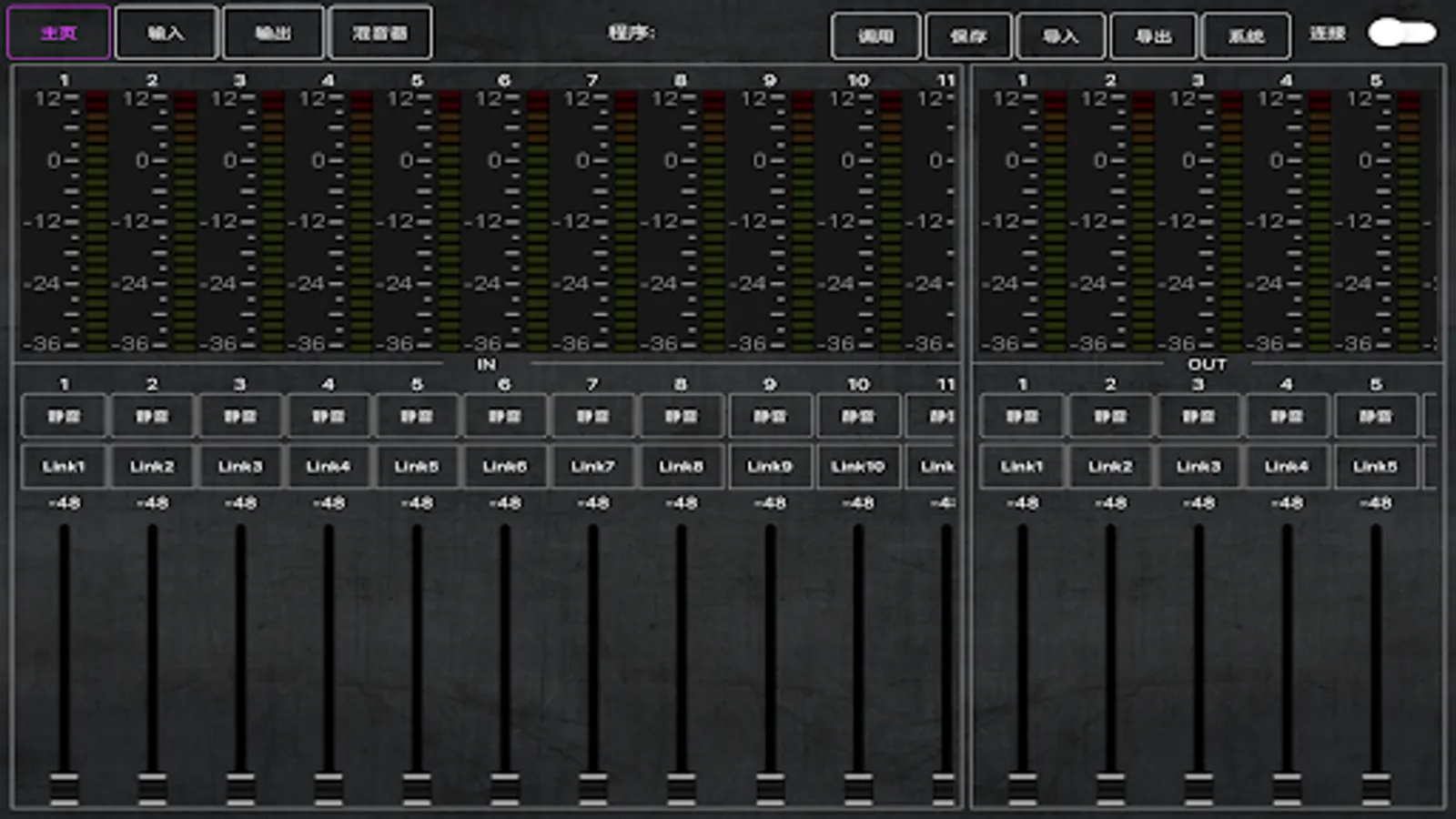The height and width of the screenshot is (819, 1456).
Task: Click Link6 in the input section
Action: (505, 467)
